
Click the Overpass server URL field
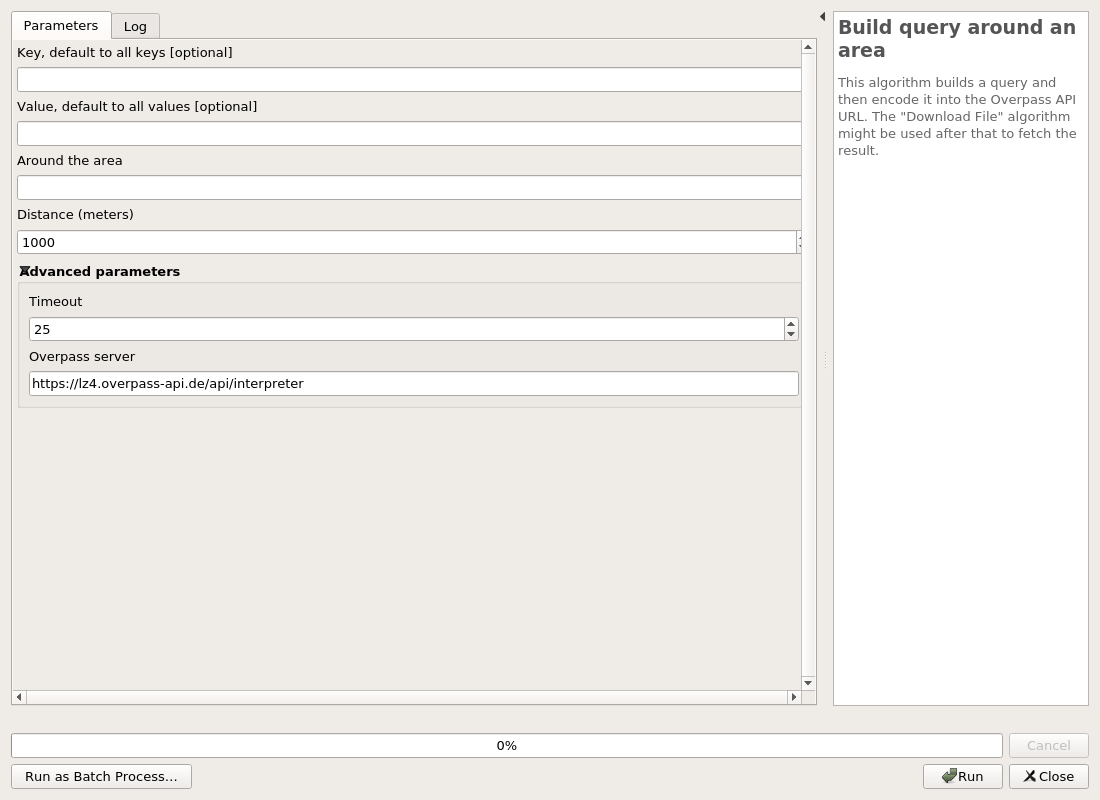(x=413, y=383)
